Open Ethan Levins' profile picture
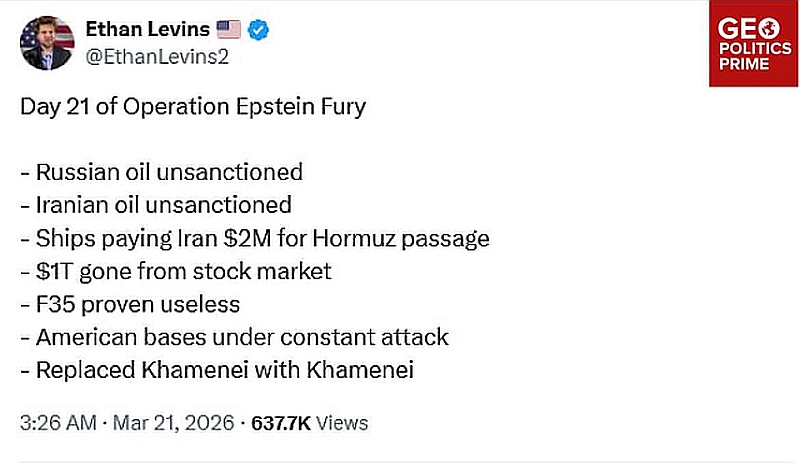The height and width of the screenshot is (464, 800). tap(47, 42)
